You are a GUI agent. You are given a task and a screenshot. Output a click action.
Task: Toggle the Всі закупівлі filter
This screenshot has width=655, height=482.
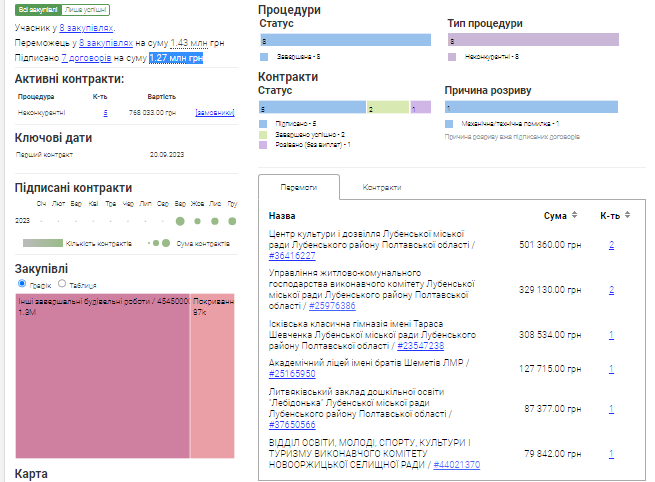coord(38,9)
